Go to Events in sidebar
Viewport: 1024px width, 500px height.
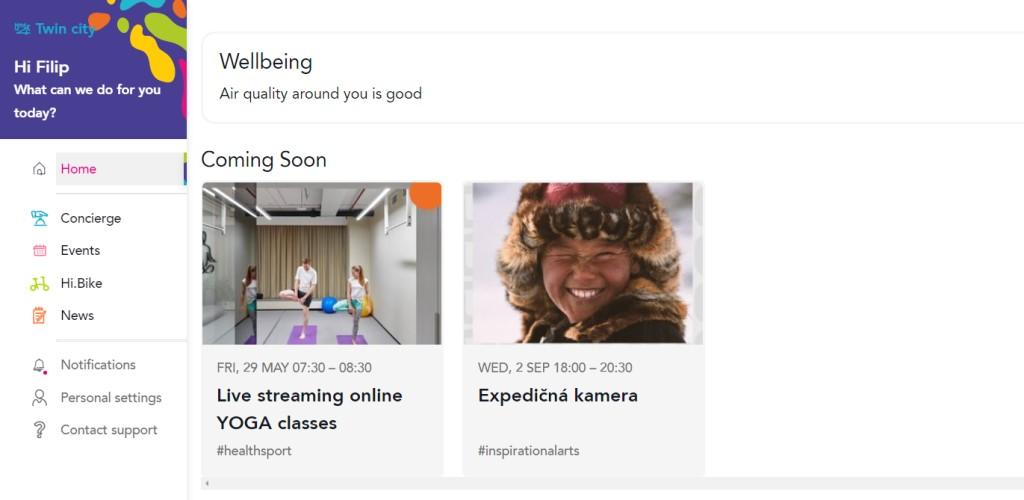point(80,251)
